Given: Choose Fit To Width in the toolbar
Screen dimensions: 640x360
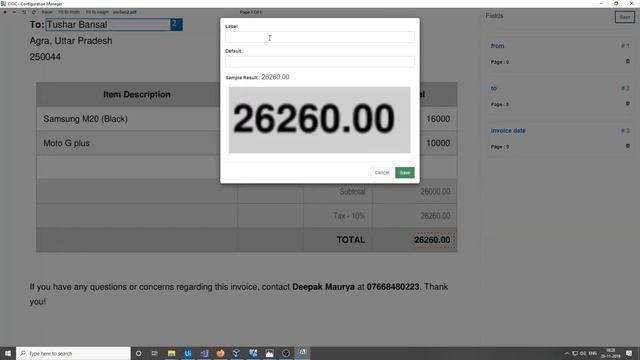Looking at the screenshot, I should point(69,12).
